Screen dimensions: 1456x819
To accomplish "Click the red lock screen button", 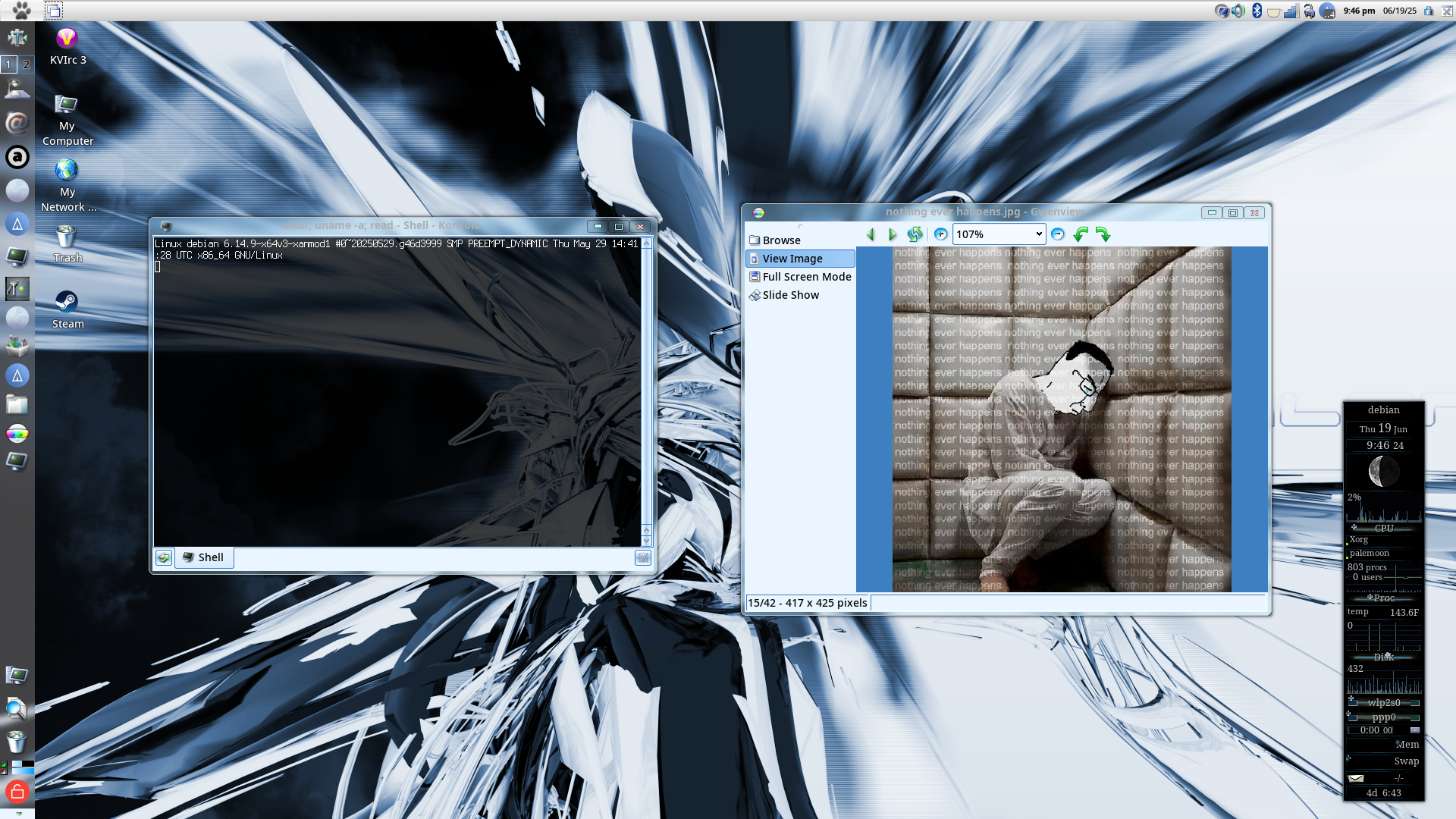I will (17, 792).
